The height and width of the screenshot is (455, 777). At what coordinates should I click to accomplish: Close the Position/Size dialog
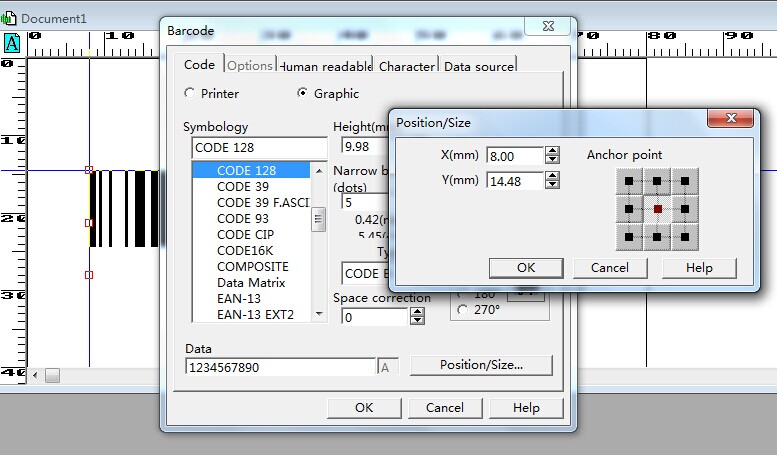click(x=730, y=118)
